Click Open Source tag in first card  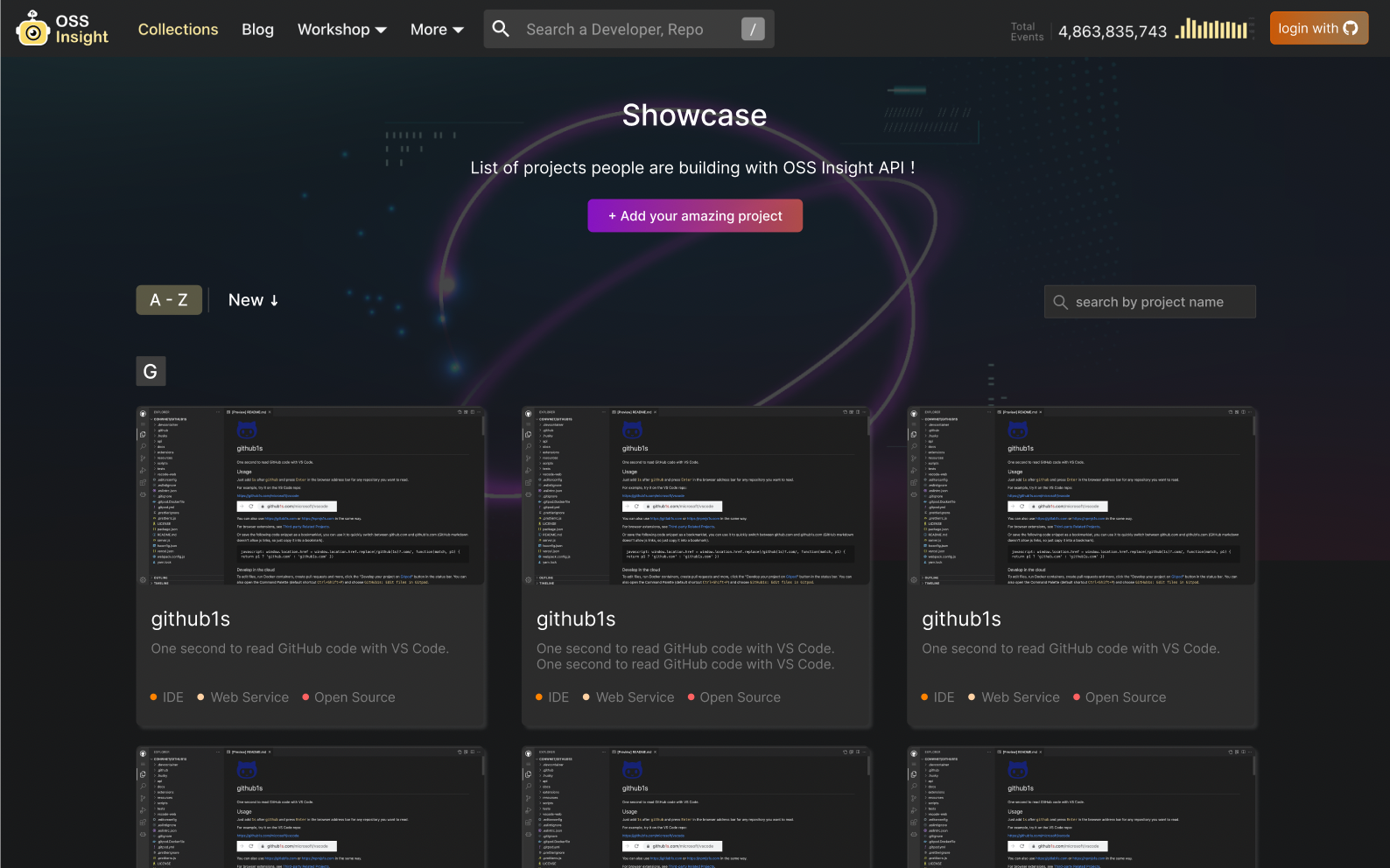point(348,697)
